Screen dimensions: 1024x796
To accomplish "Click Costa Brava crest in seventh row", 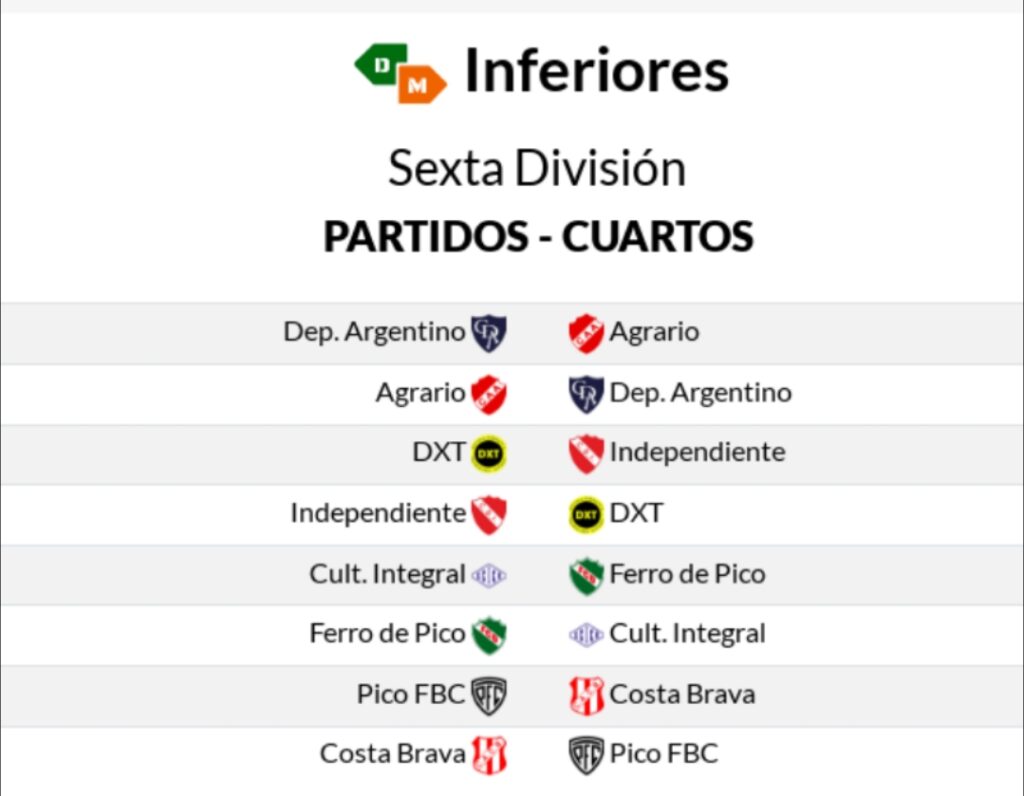I will pos(586,695).
